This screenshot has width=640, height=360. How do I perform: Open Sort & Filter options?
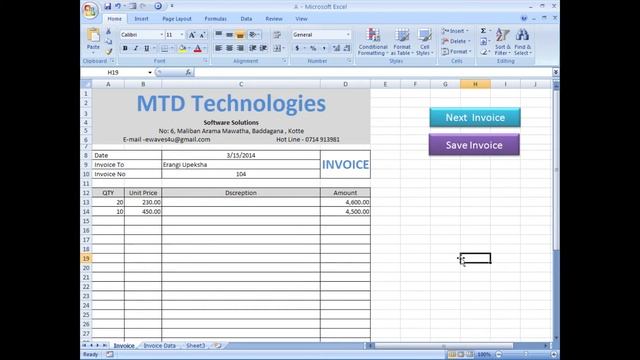pyautogui.click(x=502, y=42)
